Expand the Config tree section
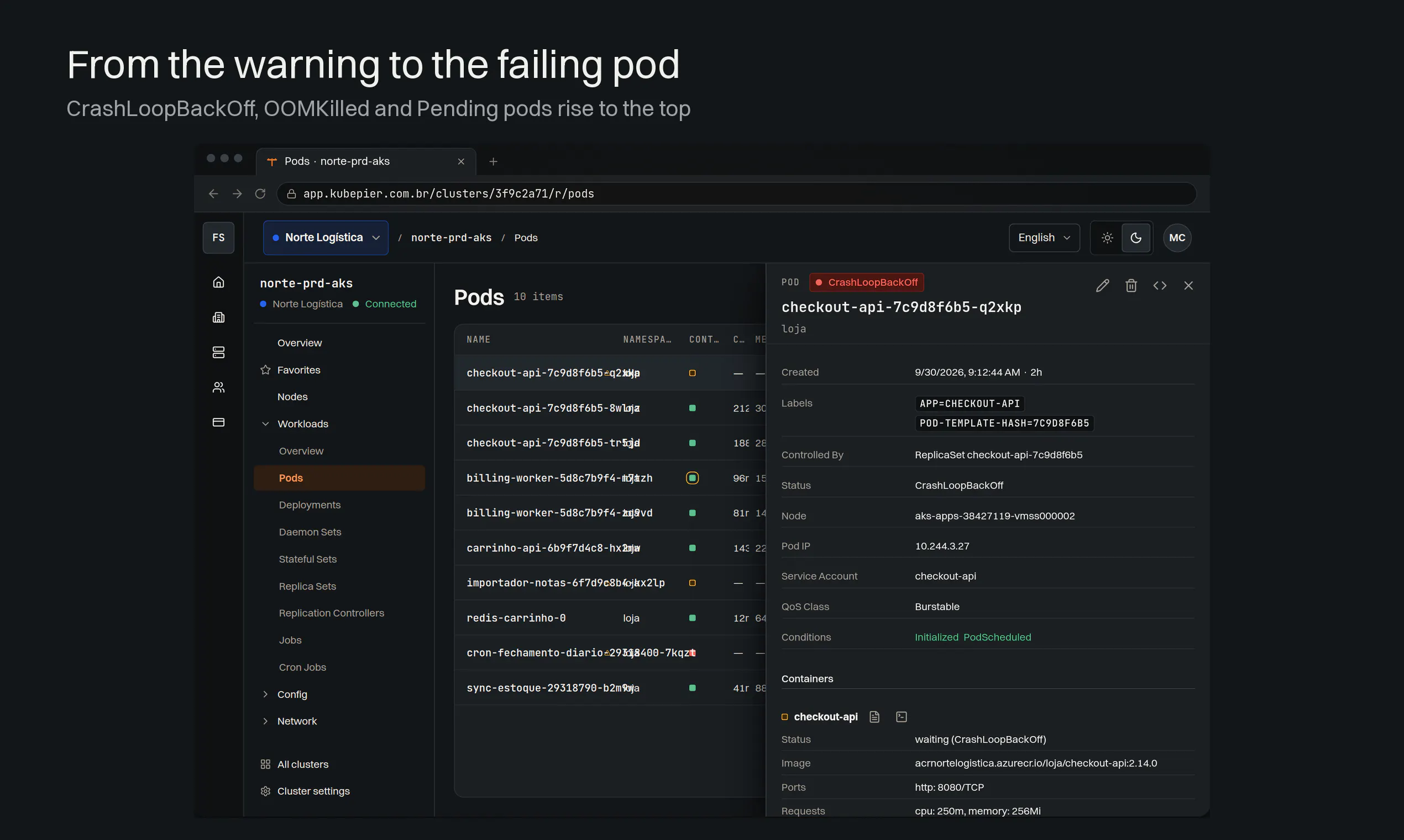This screenshot has height=840, width=1404. point(265,694)
